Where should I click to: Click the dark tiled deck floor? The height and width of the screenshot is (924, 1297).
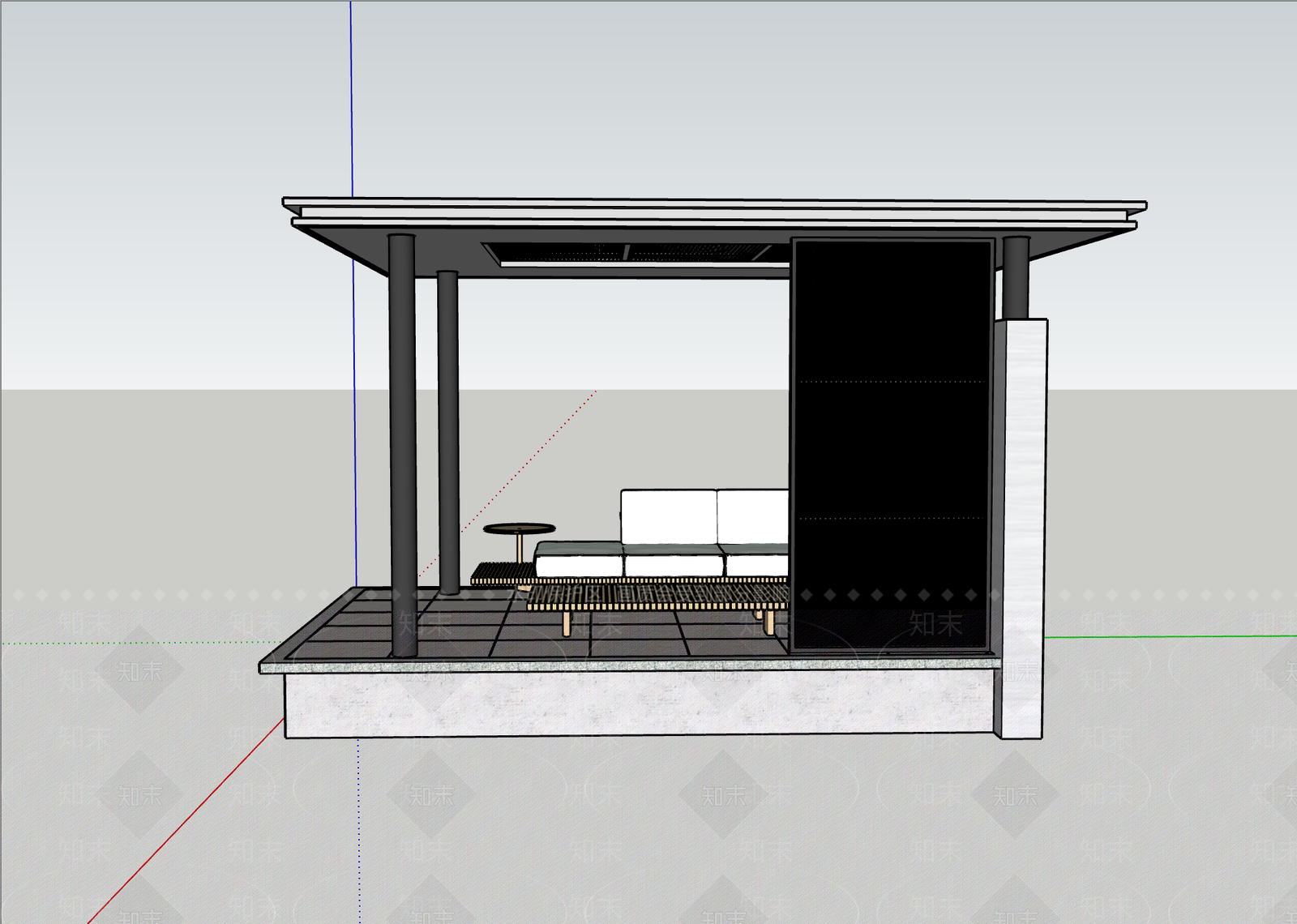coord(535,630)
